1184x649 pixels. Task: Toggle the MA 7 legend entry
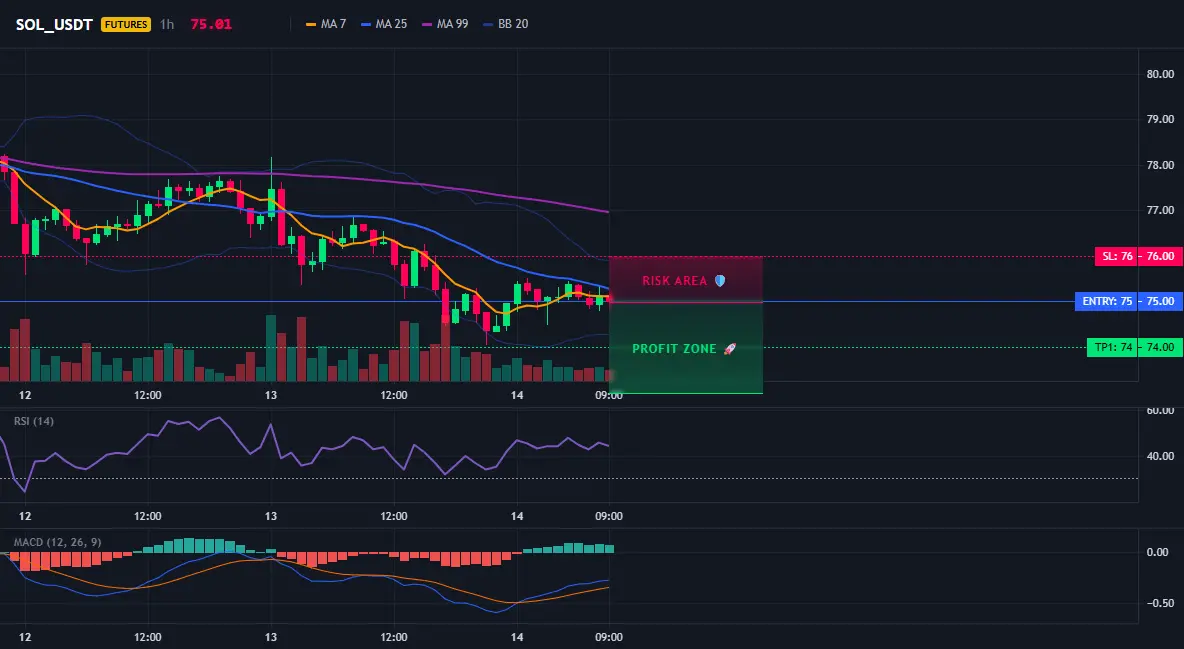(326, 24)
